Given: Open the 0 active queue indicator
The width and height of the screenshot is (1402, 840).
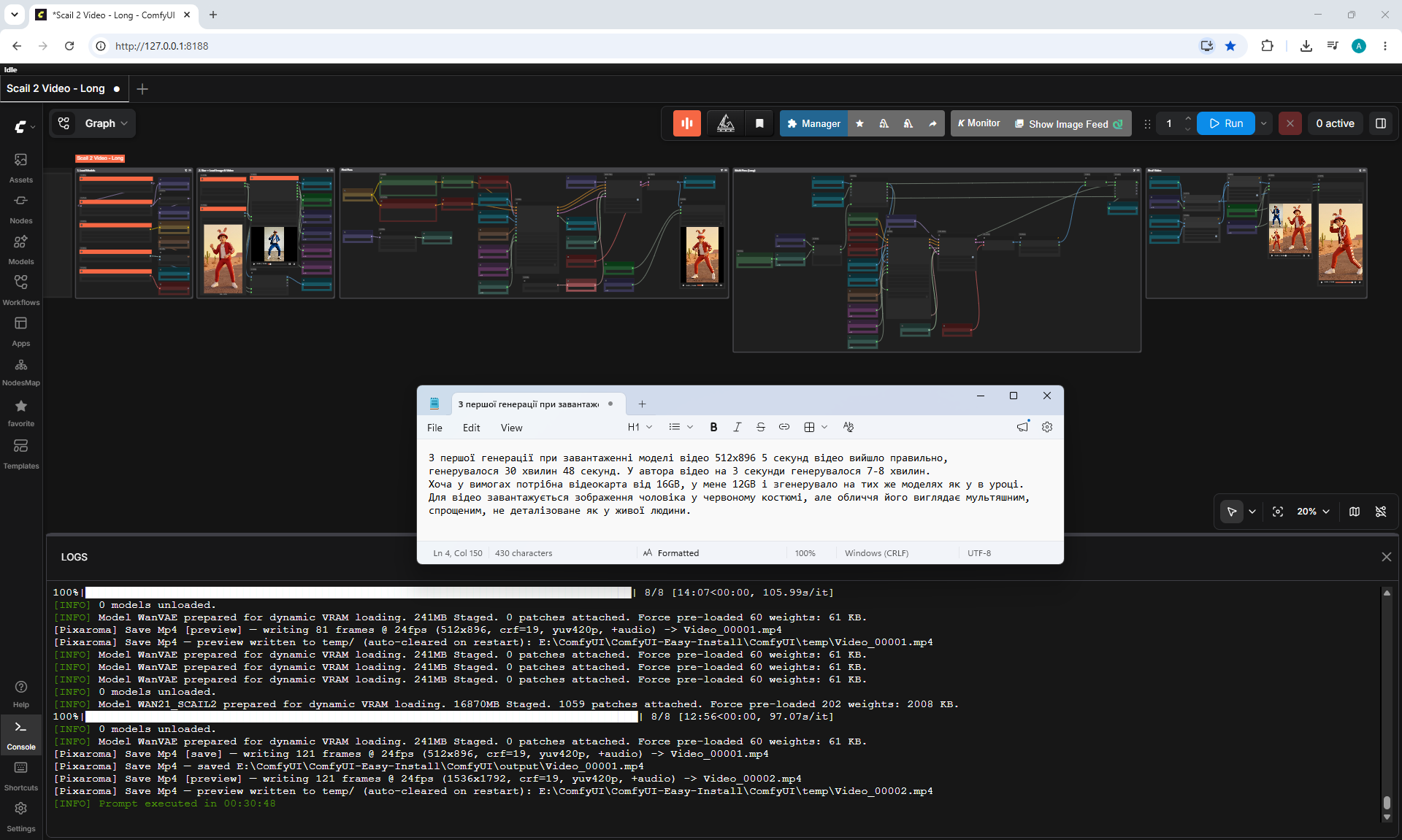Looking at the screenshot, I should 1335,123.
